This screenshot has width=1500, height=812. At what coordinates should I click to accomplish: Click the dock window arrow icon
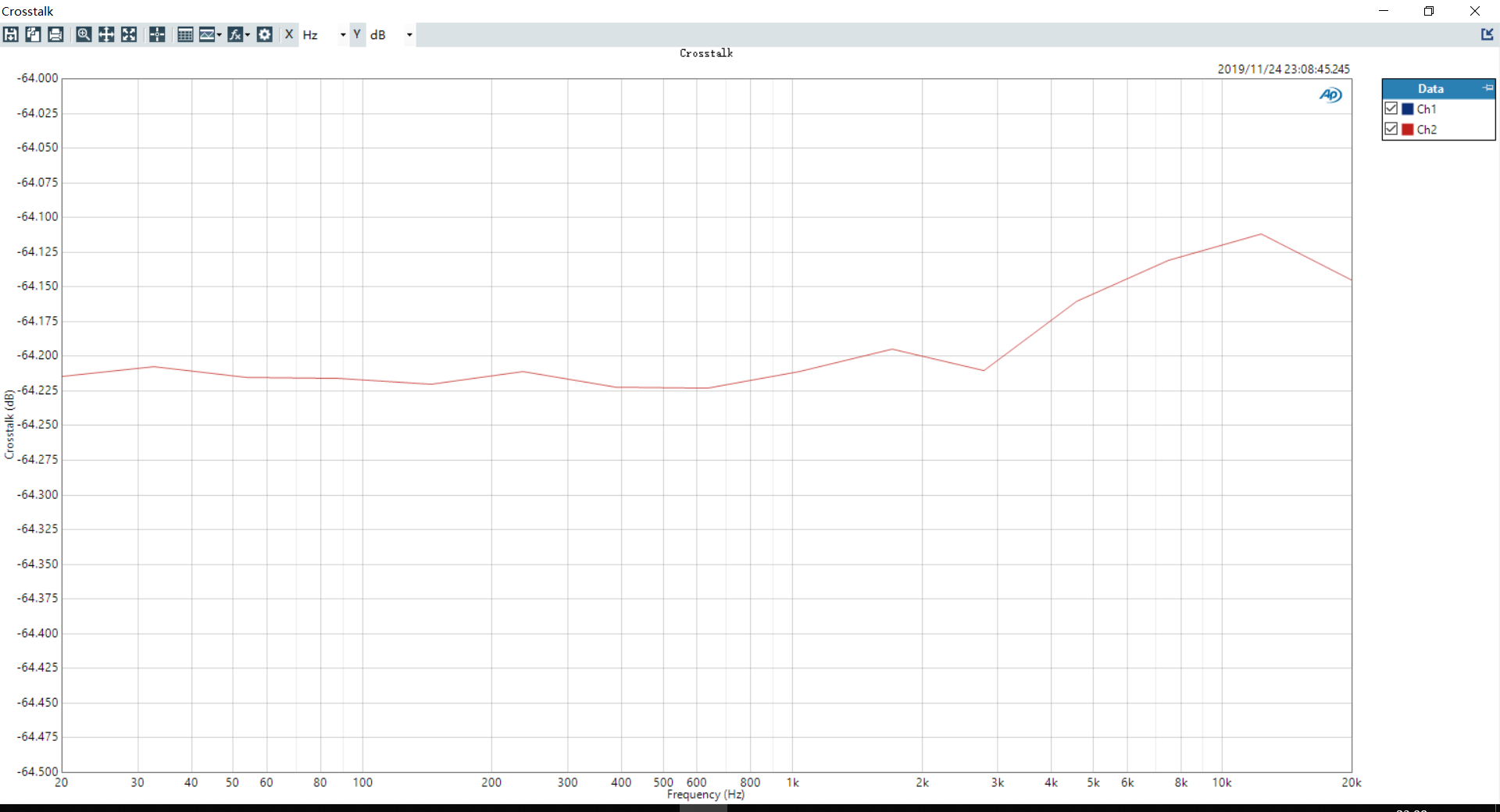[x=1487, y=34]
